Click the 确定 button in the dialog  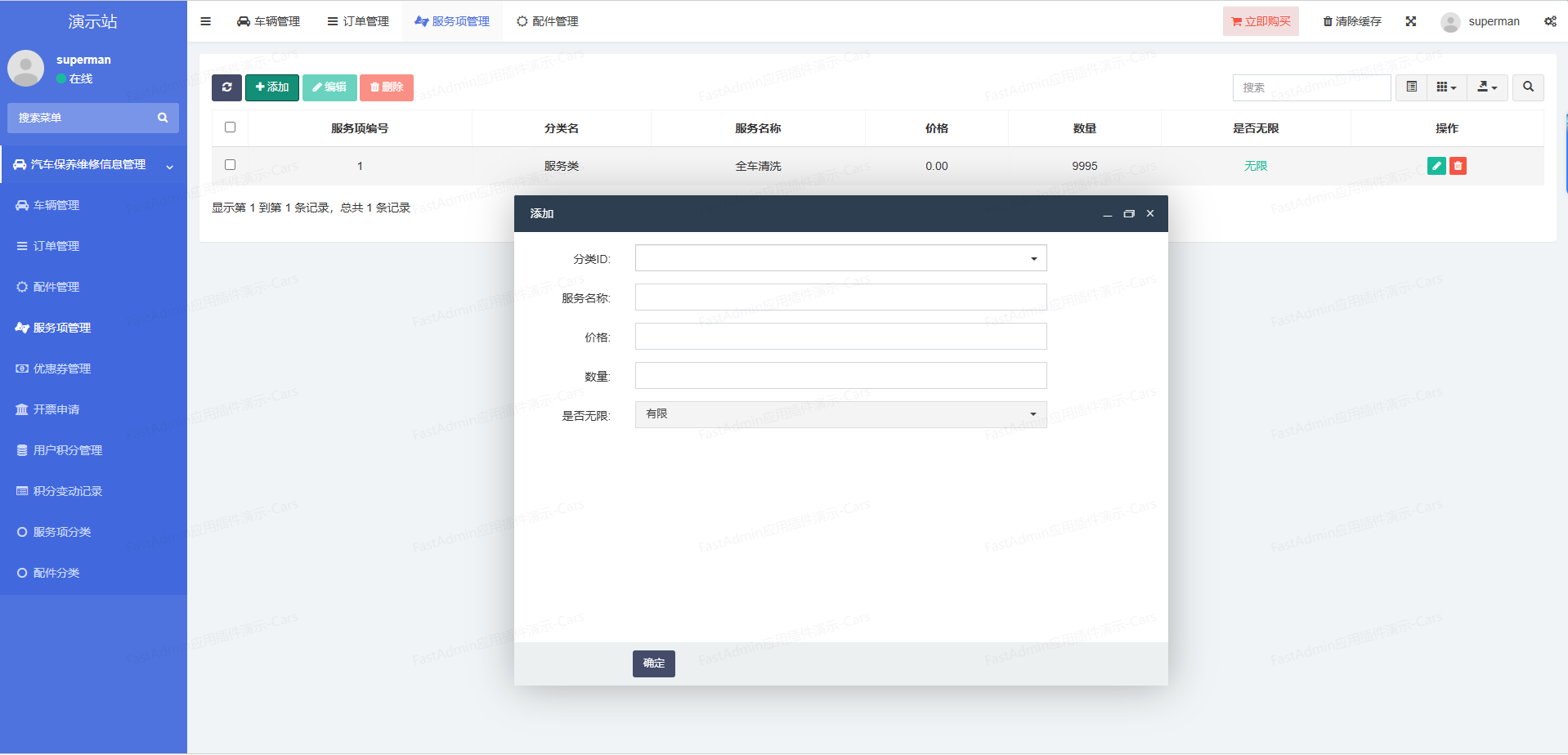click(653, 663)
